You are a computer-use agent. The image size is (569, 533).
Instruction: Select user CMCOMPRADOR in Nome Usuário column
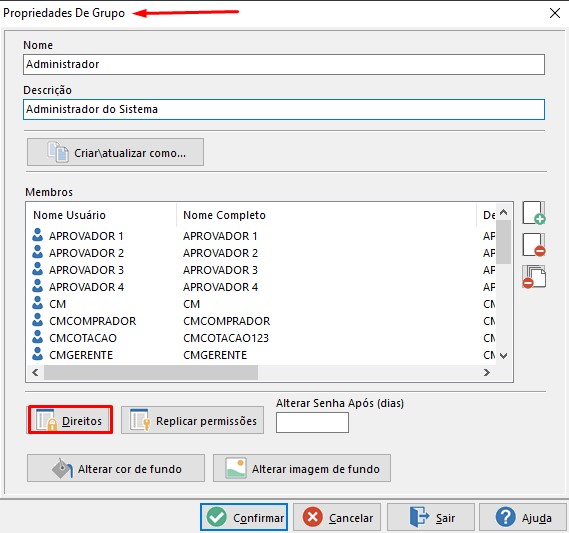(x=93, y=321)
